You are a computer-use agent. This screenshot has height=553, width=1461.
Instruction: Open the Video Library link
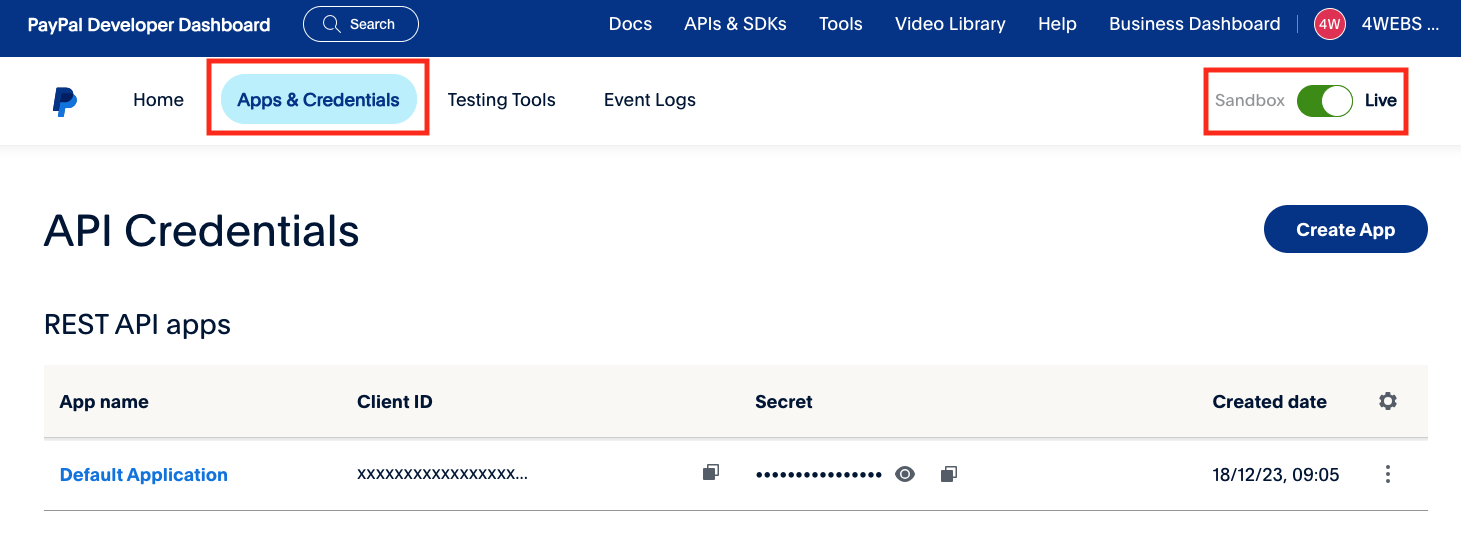pyautogui.click(x=950, y=24)
